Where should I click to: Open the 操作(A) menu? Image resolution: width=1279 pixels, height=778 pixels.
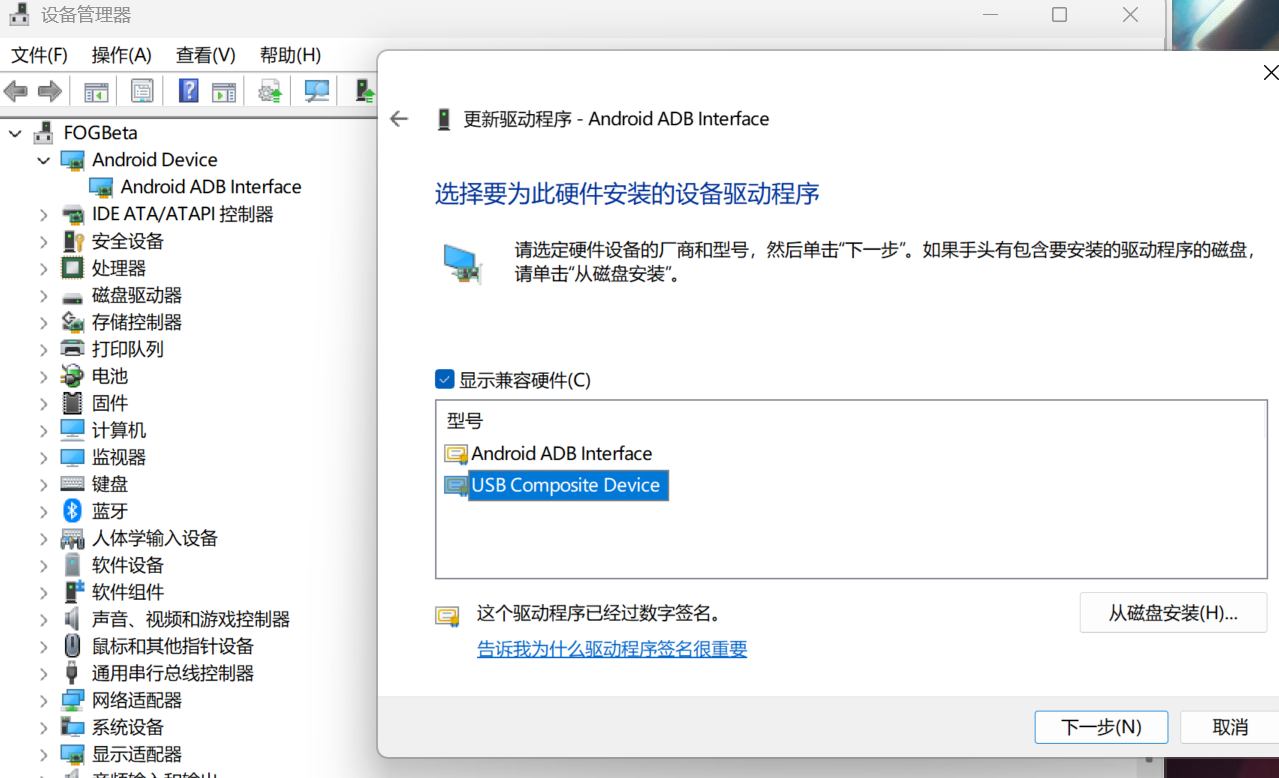pyautogui.click(x=121, y=55)
